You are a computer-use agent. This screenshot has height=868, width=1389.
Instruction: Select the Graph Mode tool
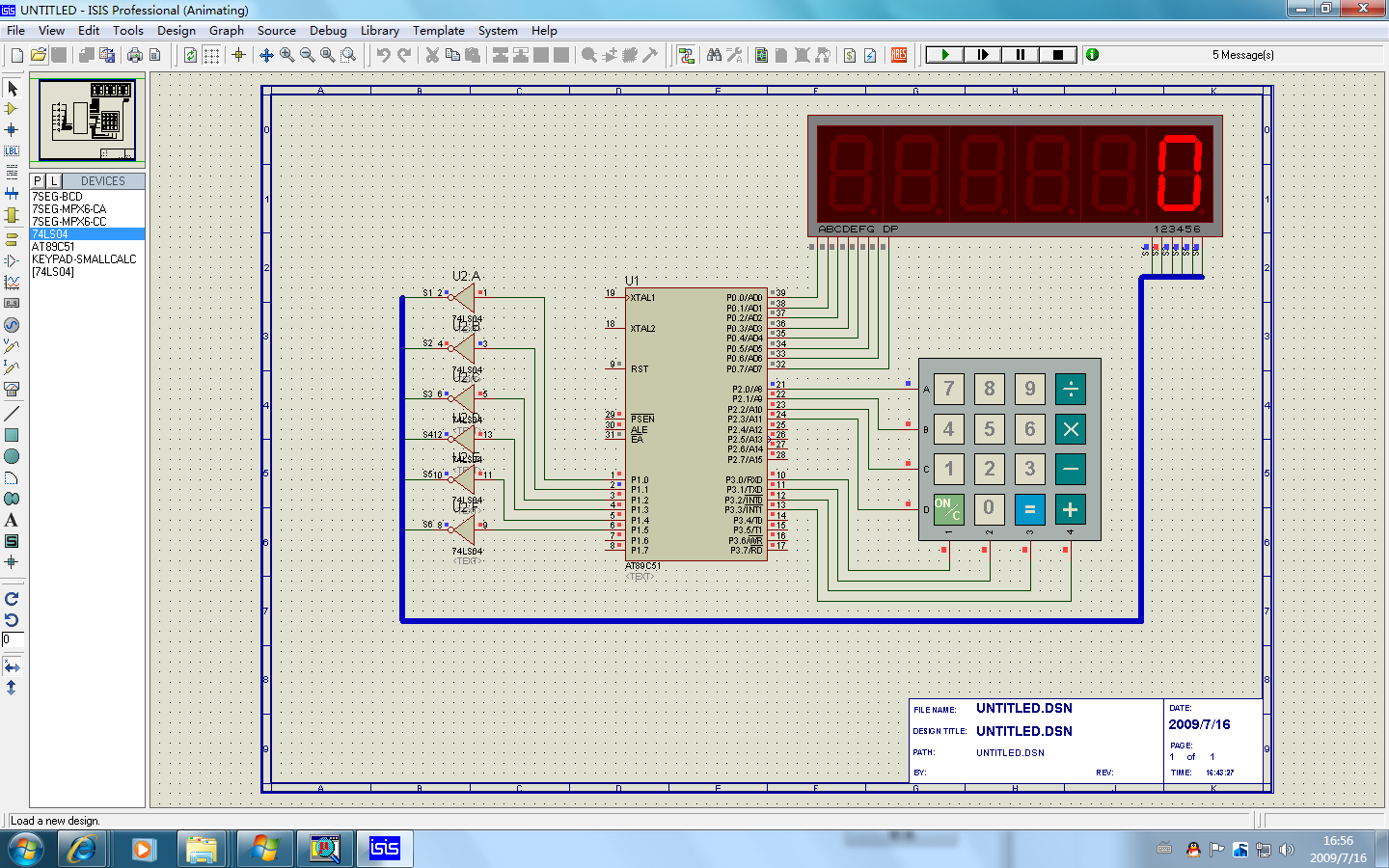coord(12,282)
